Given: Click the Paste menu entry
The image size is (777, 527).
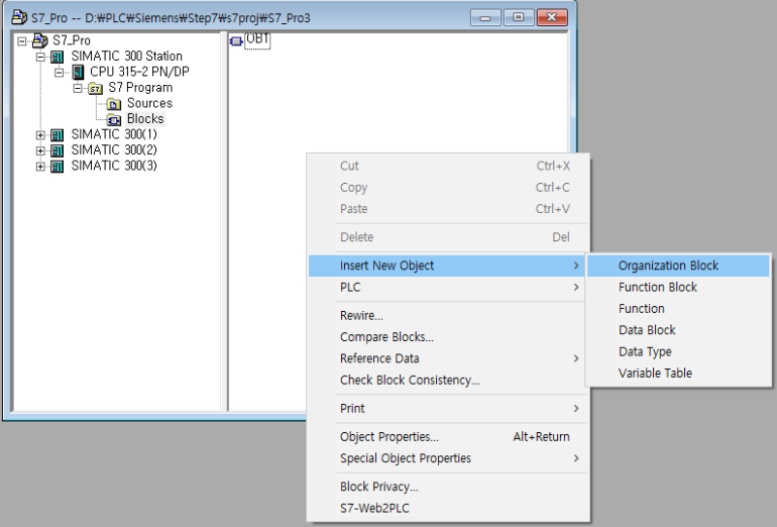Looking at the screenshot, I should point(447,209).
